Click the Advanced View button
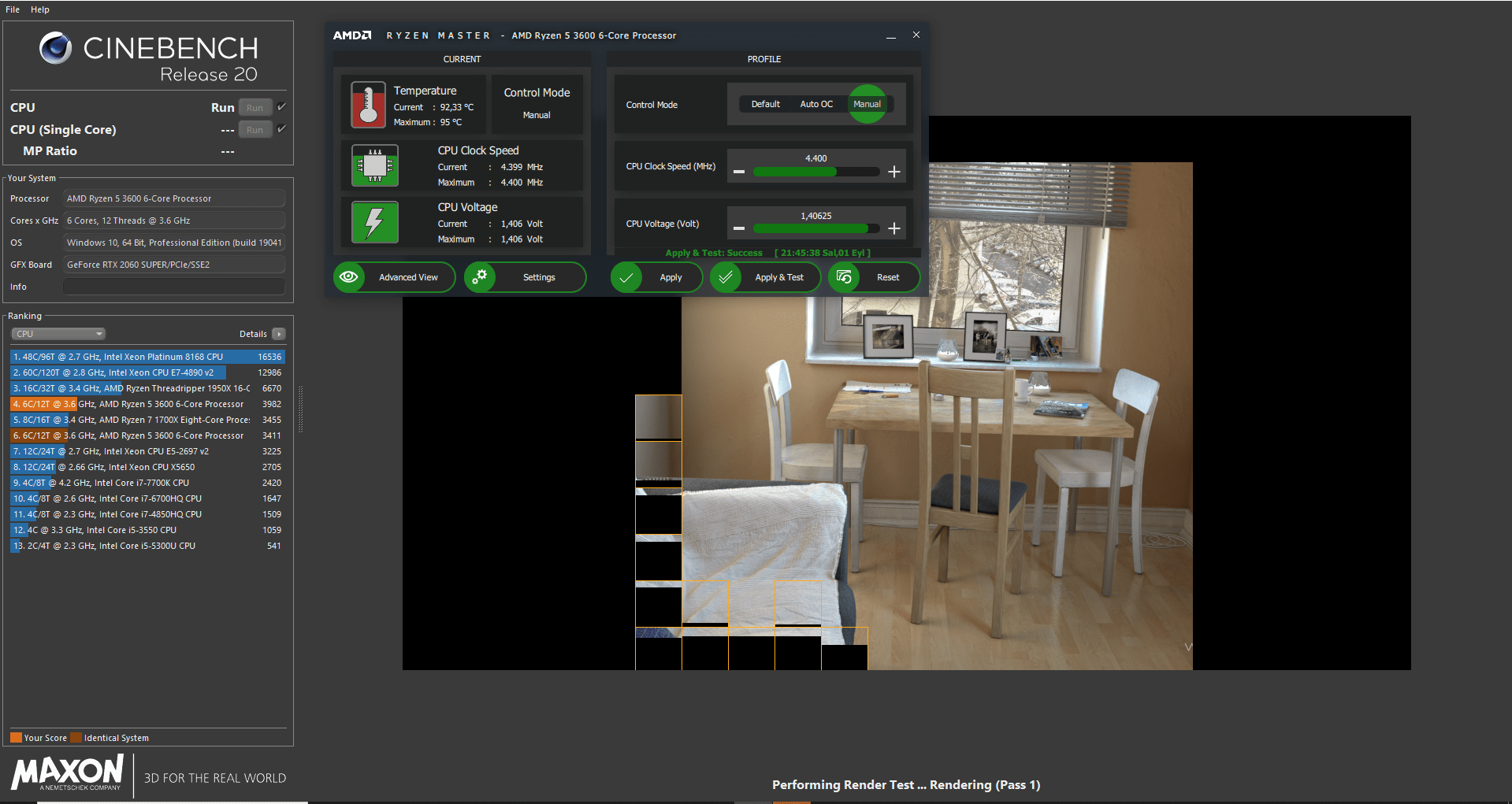 pos(394,277)
